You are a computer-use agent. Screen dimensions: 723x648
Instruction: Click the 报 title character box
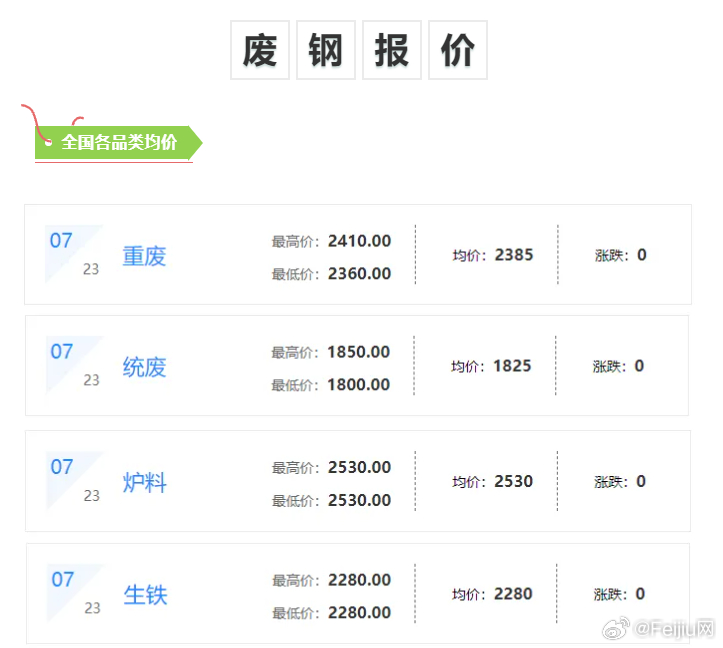click(x=392, y=50)
